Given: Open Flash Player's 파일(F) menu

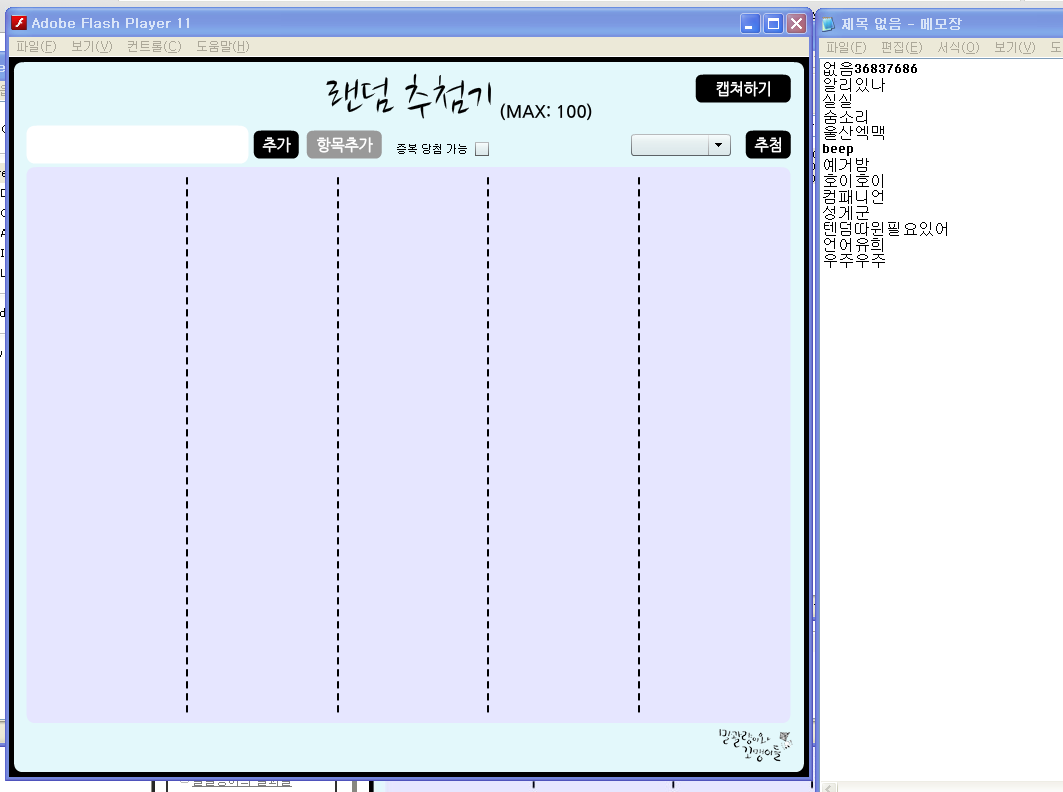Looking at the screenshot, I should [x=36, y=46].
